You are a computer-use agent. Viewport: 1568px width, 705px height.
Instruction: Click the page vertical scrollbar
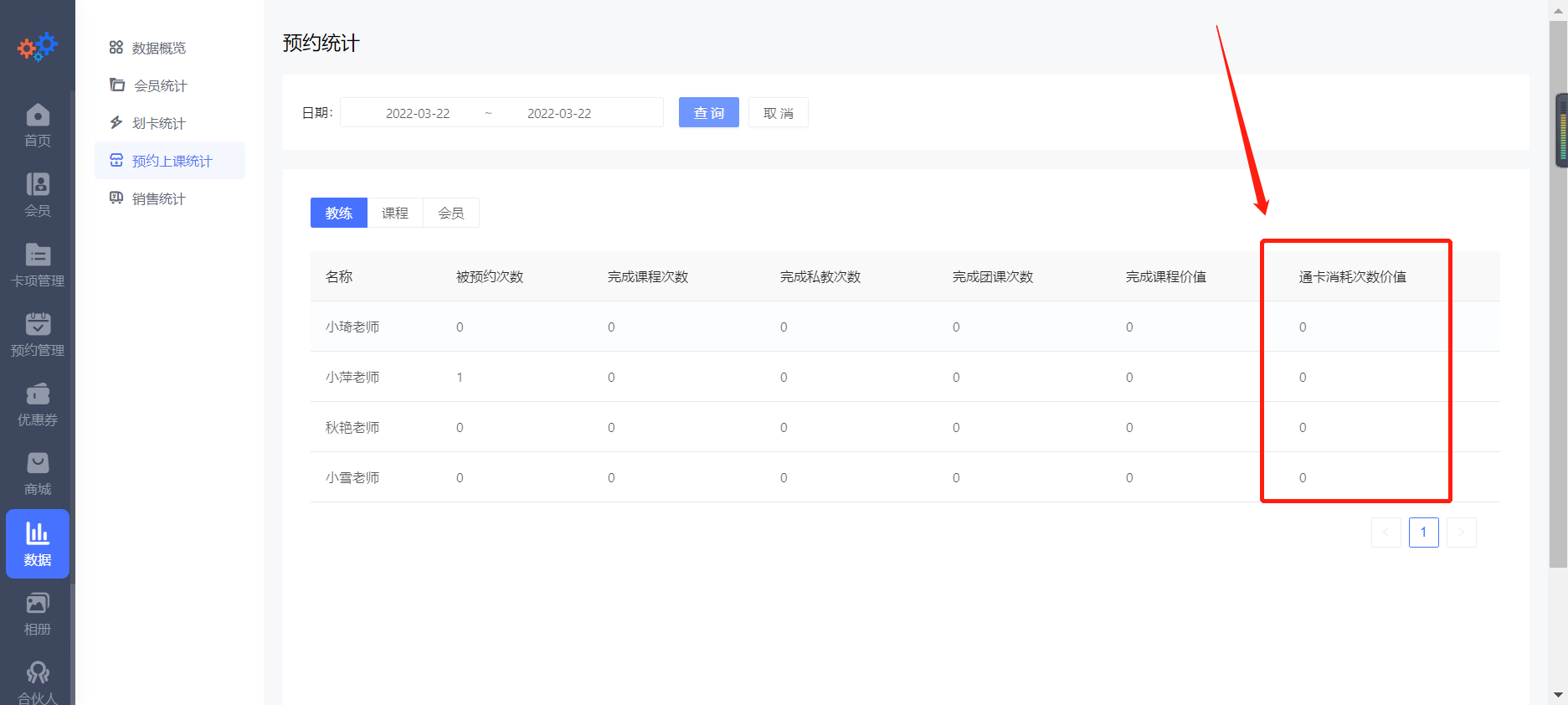tap(1558, 335)
